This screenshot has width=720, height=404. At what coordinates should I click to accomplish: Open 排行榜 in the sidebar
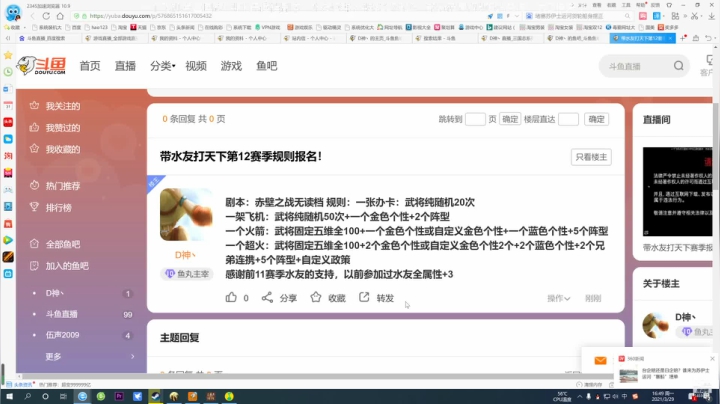[x=51, y=208]
